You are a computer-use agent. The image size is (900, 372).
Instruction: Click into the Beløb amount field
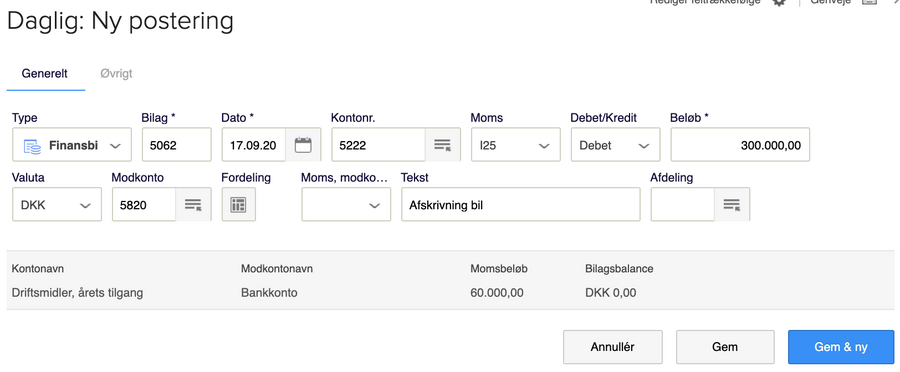(x=740, y=145)
